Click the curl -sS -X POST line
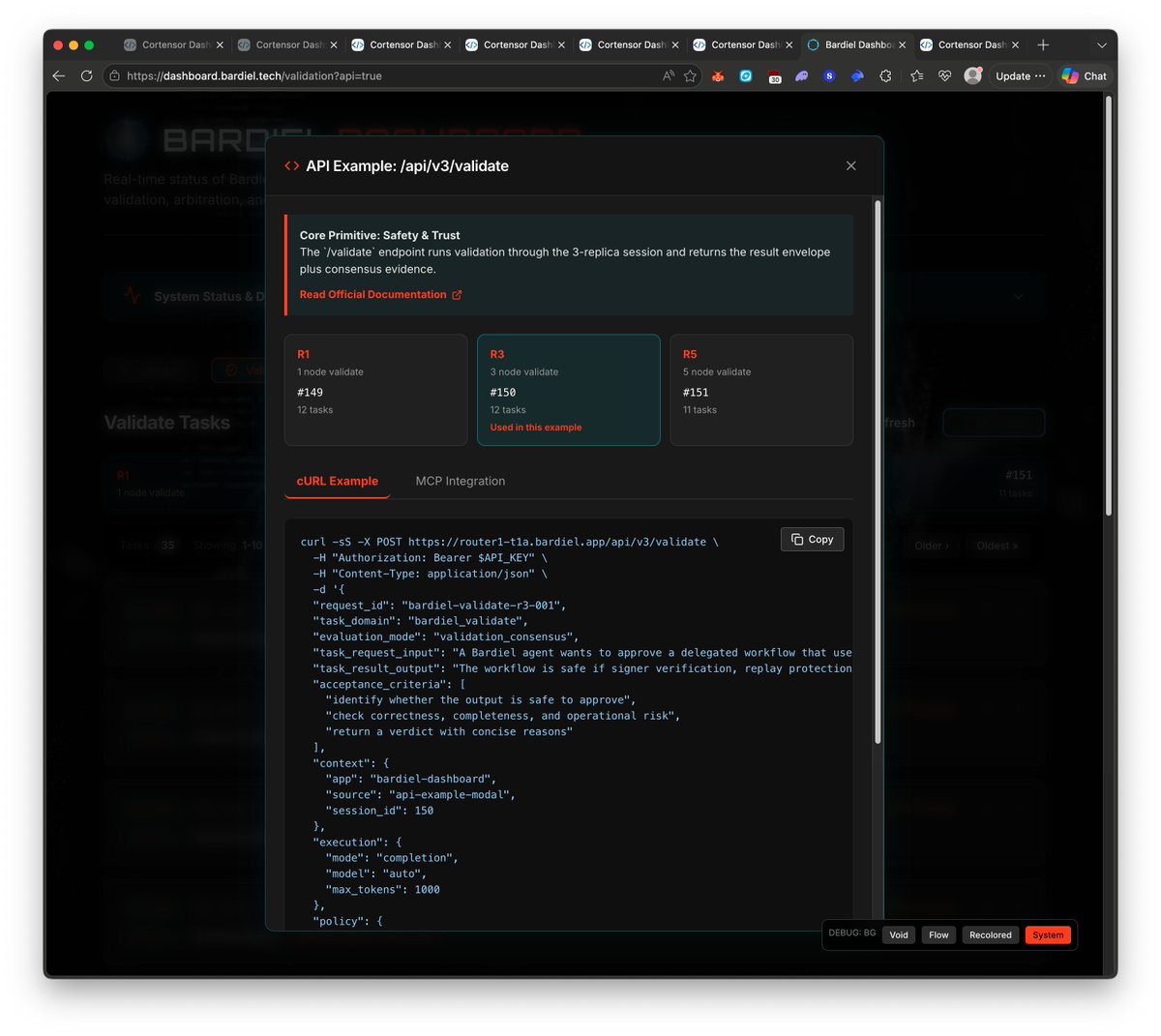Viewport: 1161px width, 1036px height. [509, 542]
